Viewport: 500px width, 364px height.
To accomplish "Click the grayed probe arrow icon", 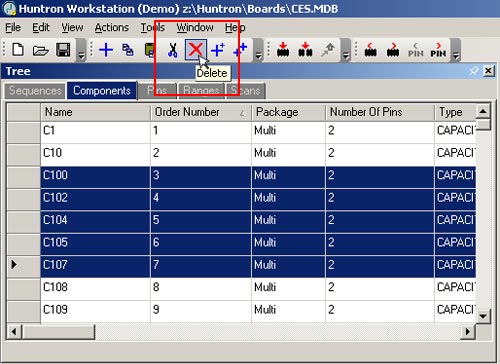I will point(328,50).
